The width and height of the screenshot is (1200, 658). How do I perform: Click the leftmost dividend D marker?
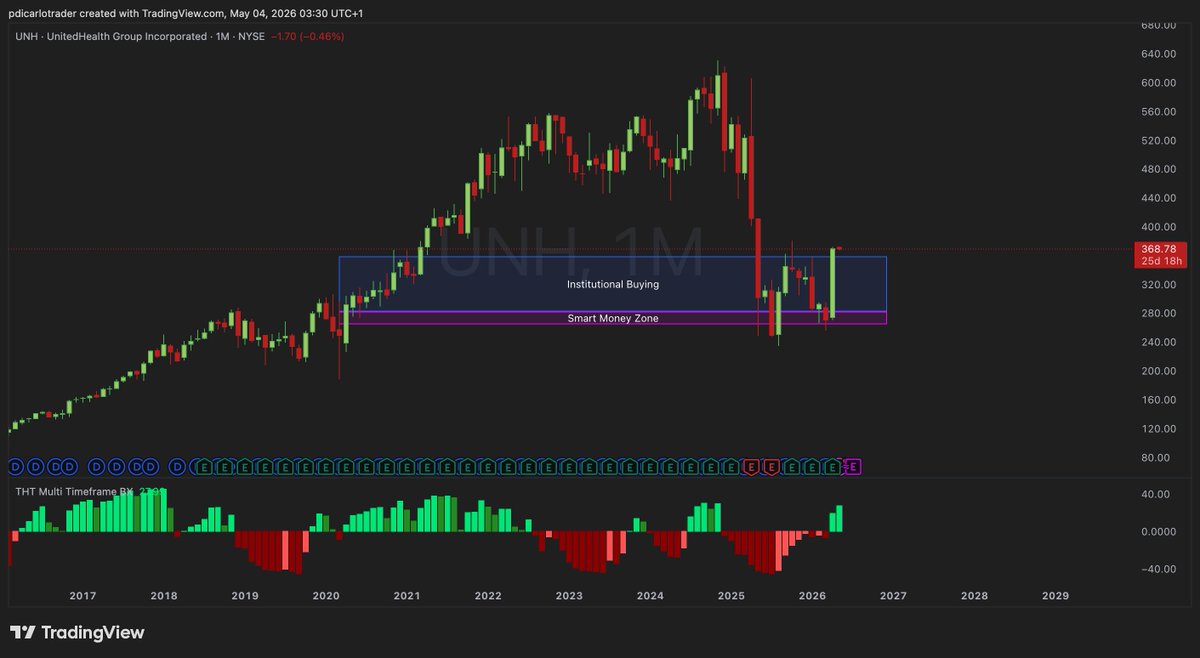coord(14,467)
